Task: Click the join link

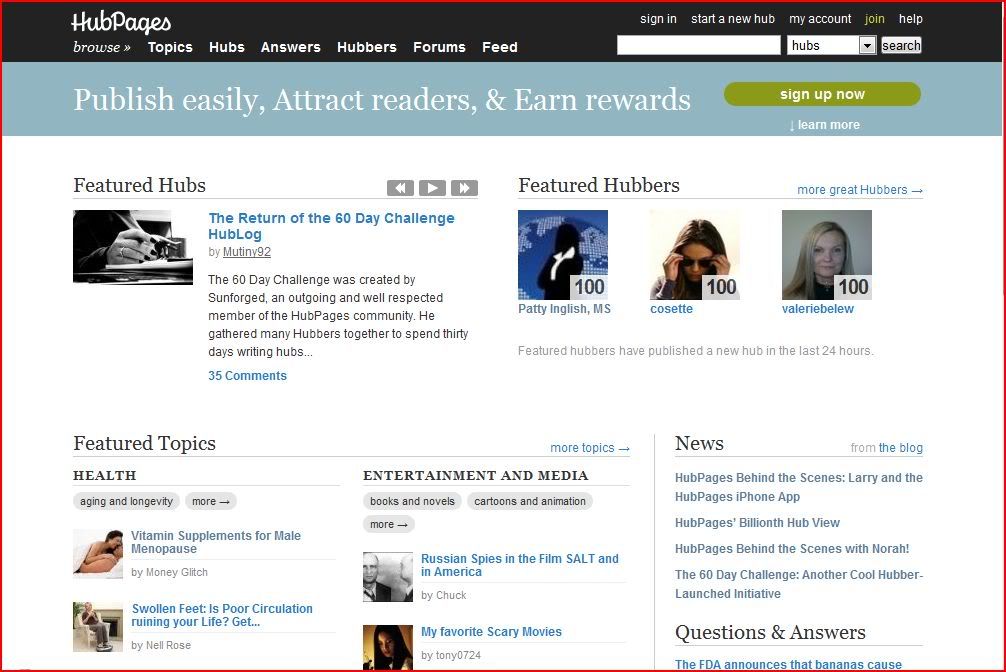Action: click(874, 19)
